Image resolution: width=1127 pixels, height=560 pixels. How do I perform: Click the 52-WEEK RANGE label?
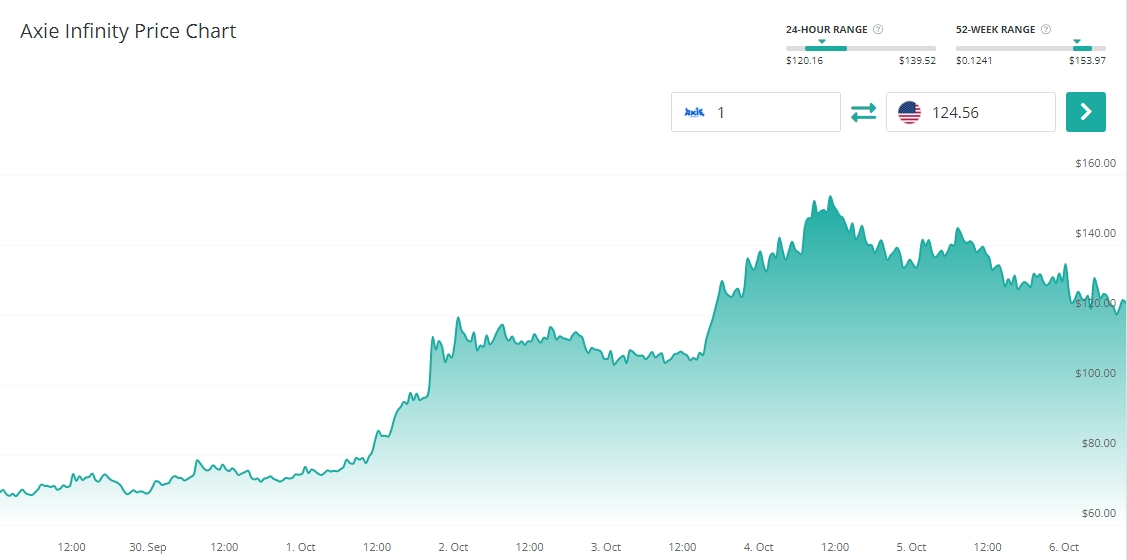(x=995, y=30)
